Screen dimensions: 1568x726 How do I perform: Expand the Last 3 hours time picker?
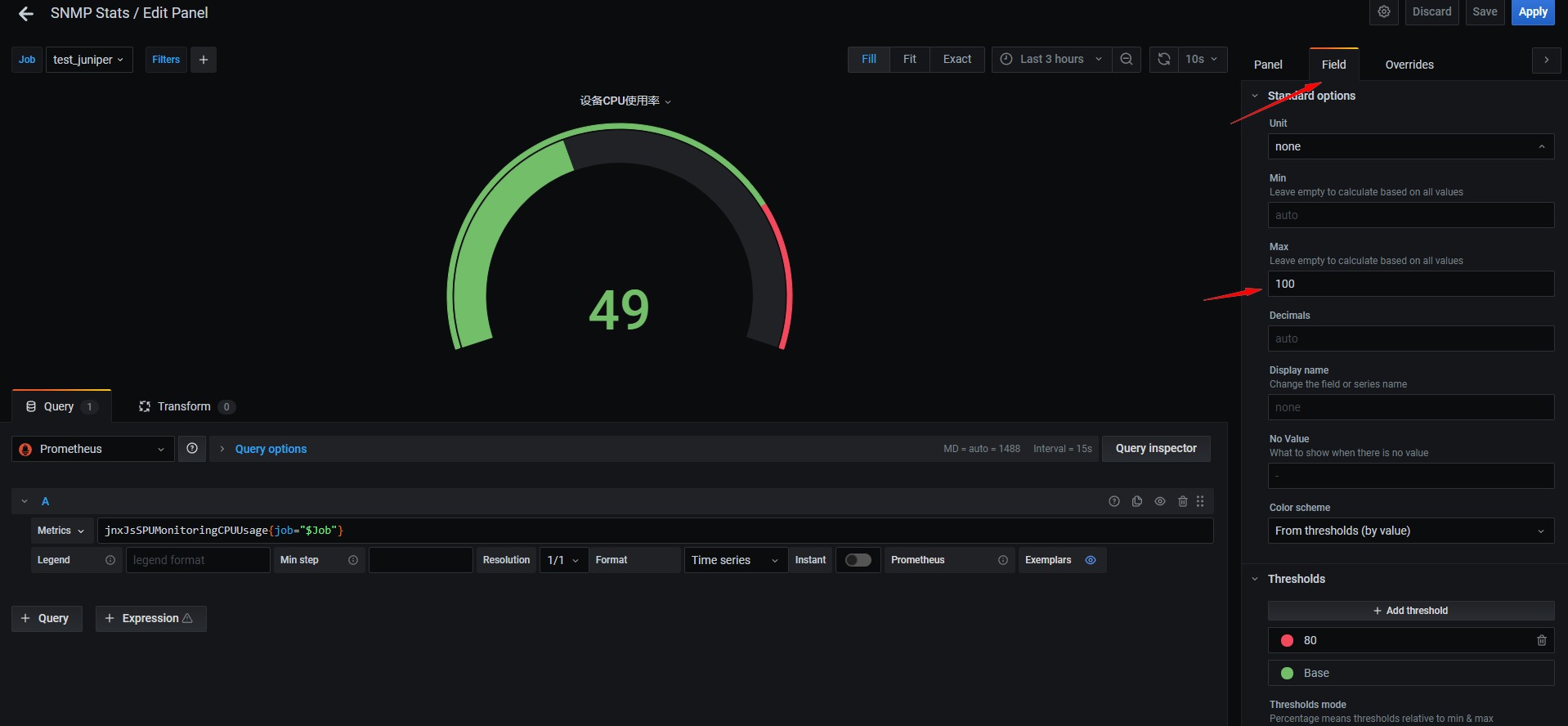1051,59
